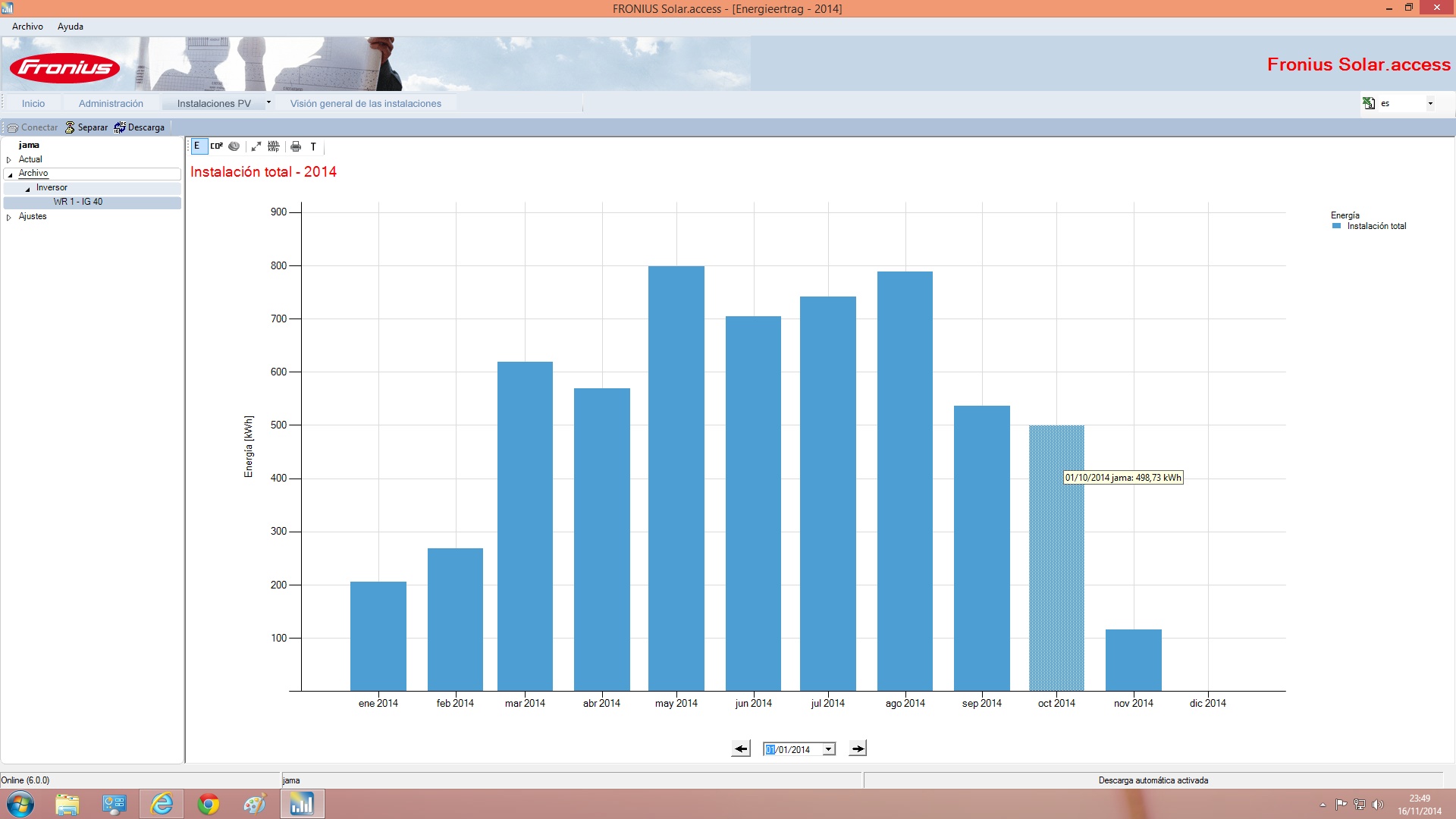
Task: Click the Separar button label
Action: [x=93, y=127]
